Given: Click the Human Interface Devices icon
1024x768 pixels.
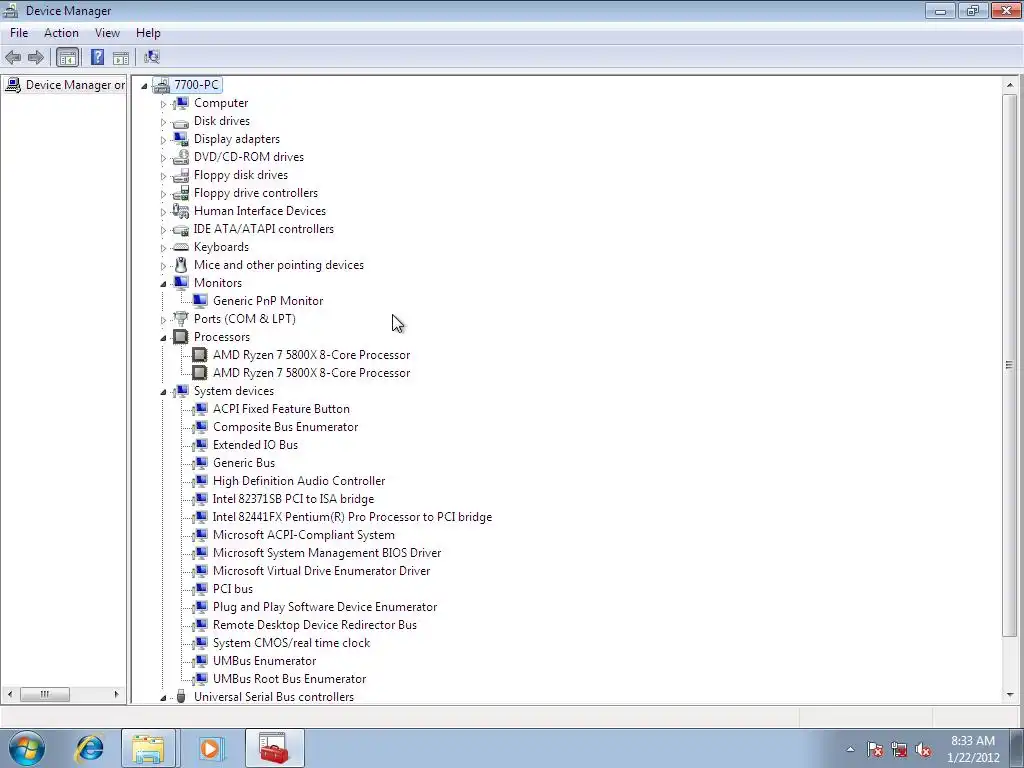Looking at the screenshot, I should pos(181,211).
